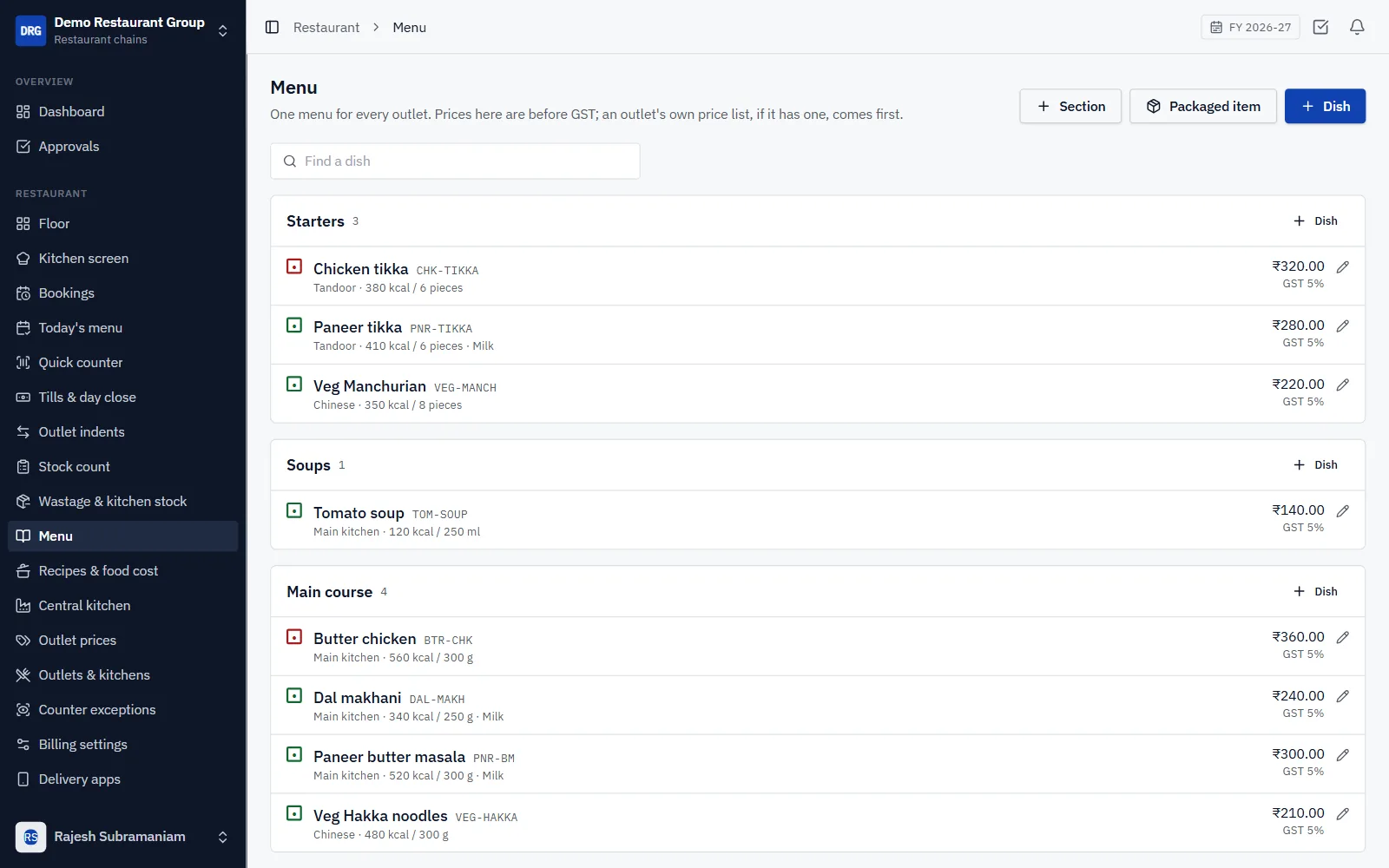Image resolution: width=1389 pixels, height=868 pixels.
Task: Open Delivery apps
Action: pyautogui.click(x=122, y=779)
